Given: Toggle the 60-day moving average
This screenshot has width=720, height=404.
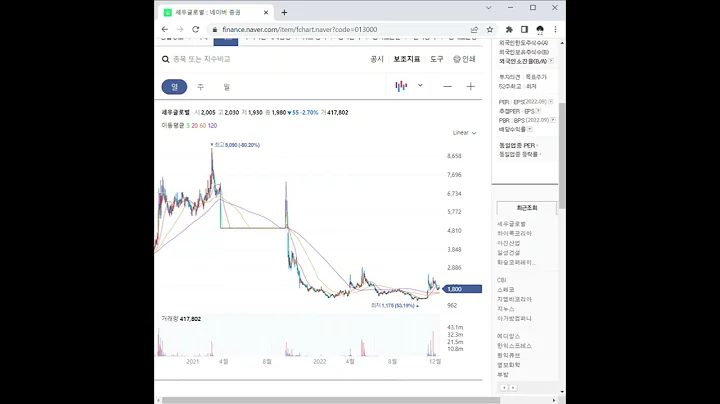Looking at the screenshot, I should pyautogui.click(x=202, y=125).
